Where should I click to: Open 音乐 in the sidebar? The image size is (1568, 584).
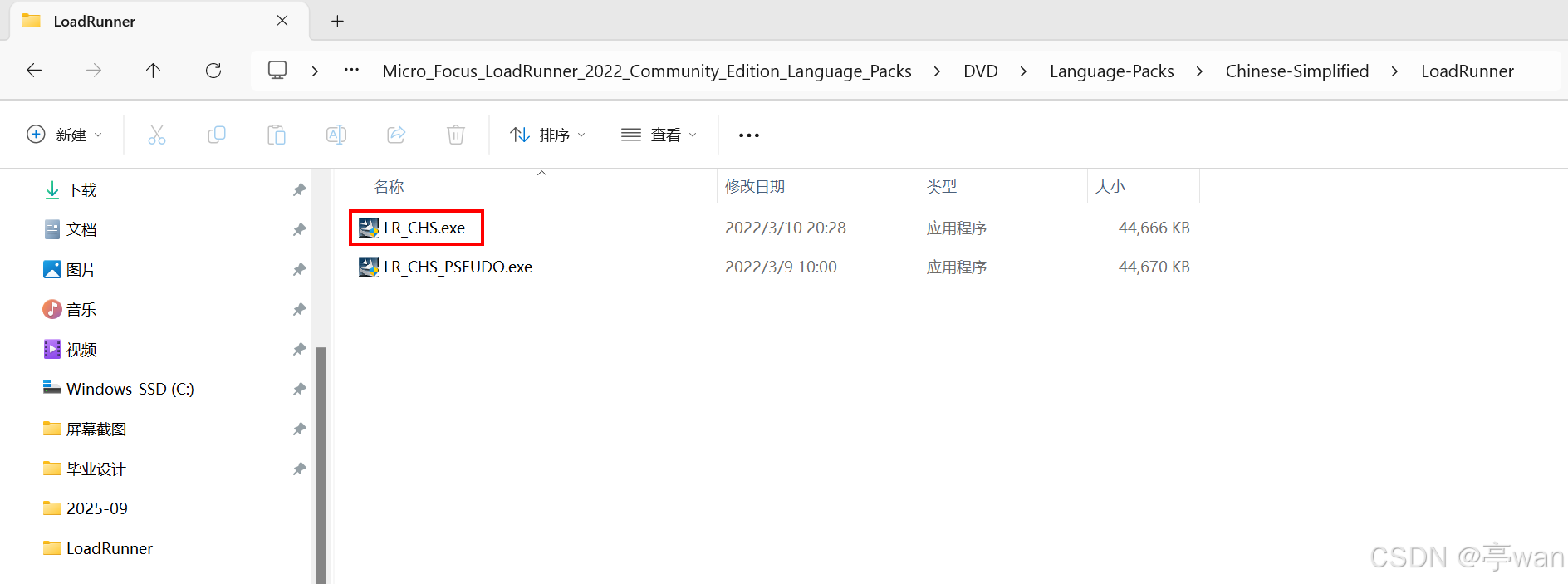(81, 310)
